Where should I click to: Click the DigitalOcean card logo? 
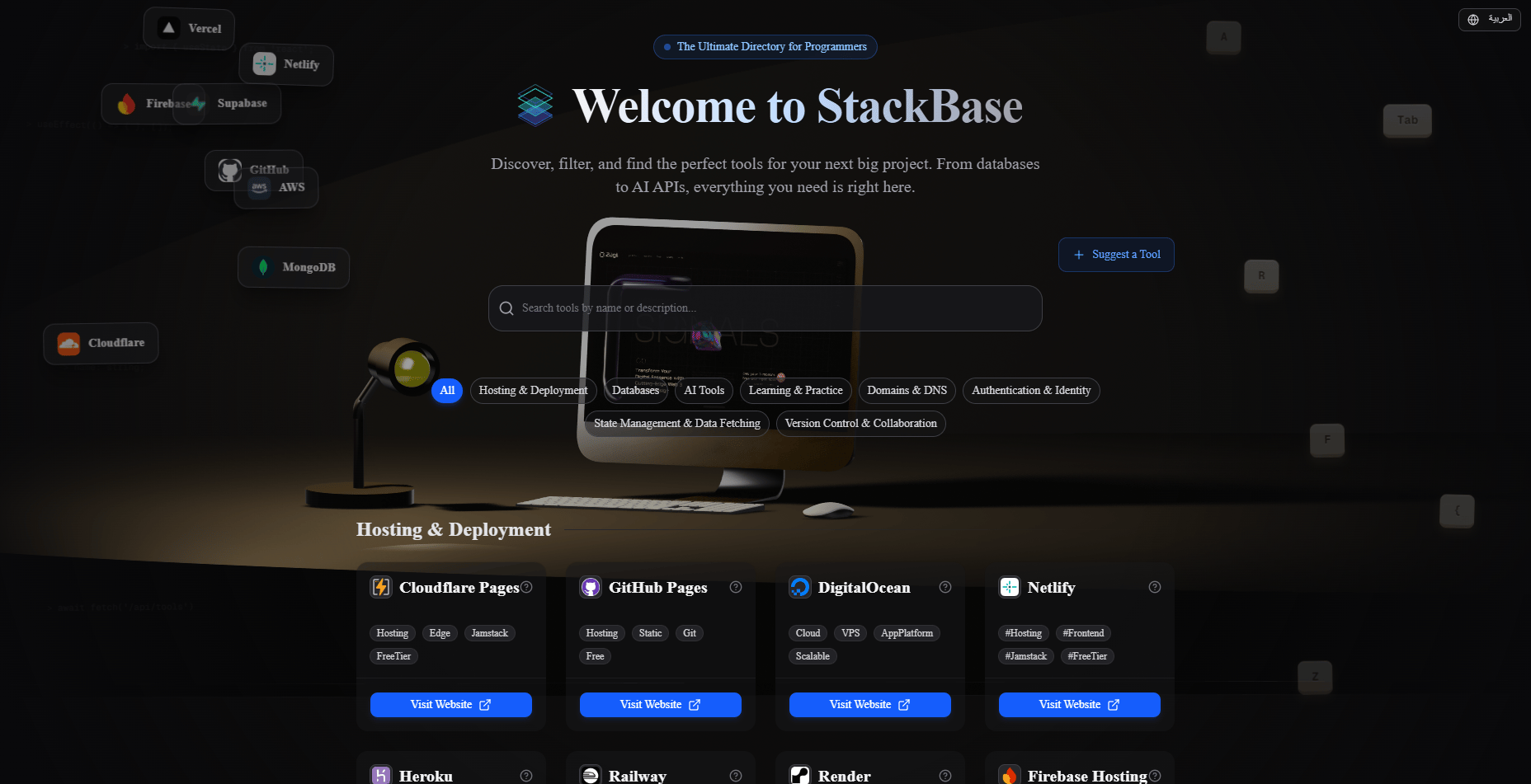799,587
